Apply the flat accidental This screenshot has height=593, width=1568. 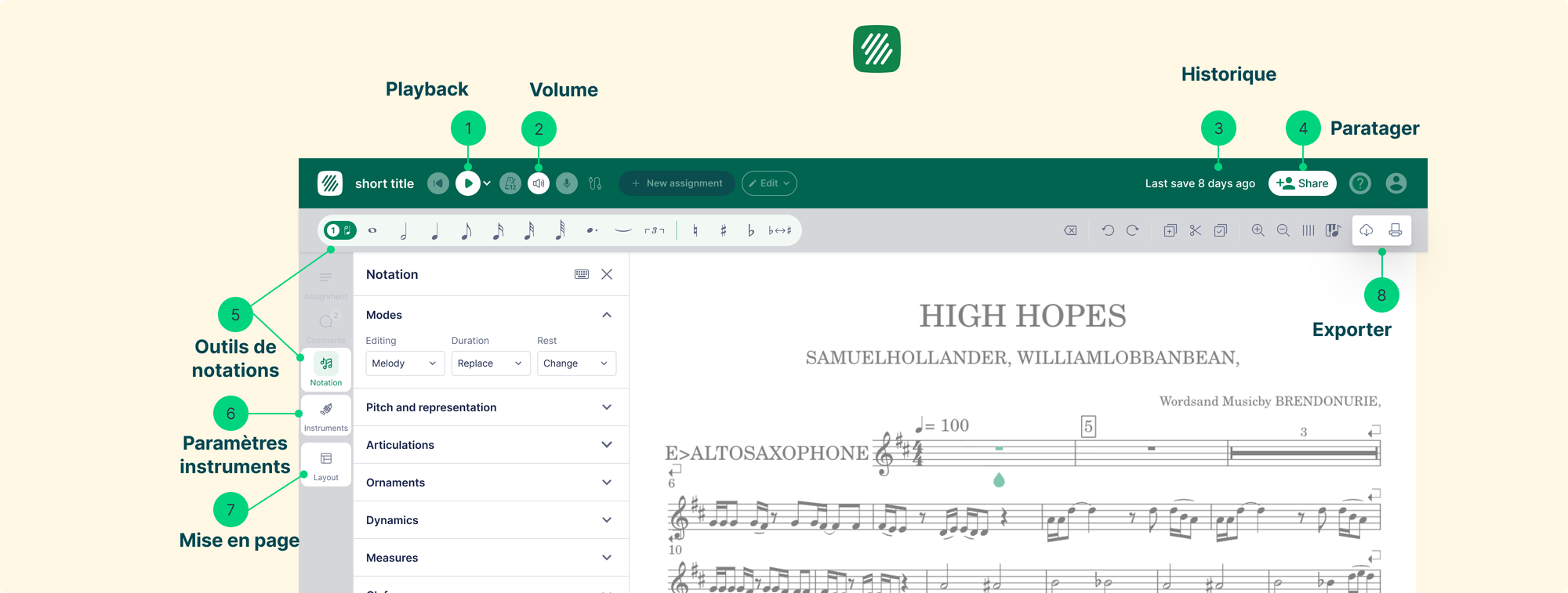point(751,230)
